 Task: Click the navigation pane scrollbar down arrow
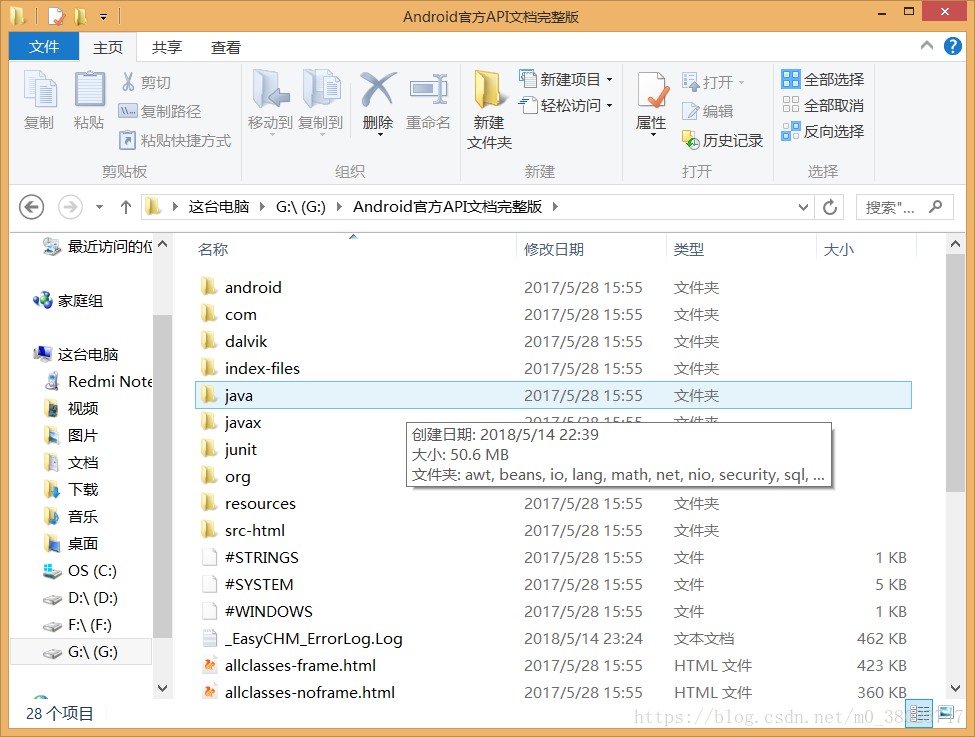pos(162,688)
